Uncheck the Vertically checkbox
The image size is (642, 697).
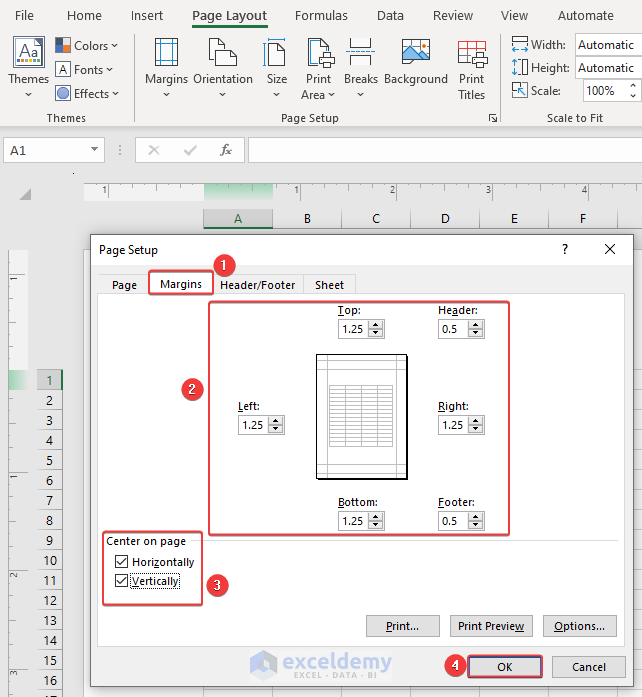click(123, 581)
